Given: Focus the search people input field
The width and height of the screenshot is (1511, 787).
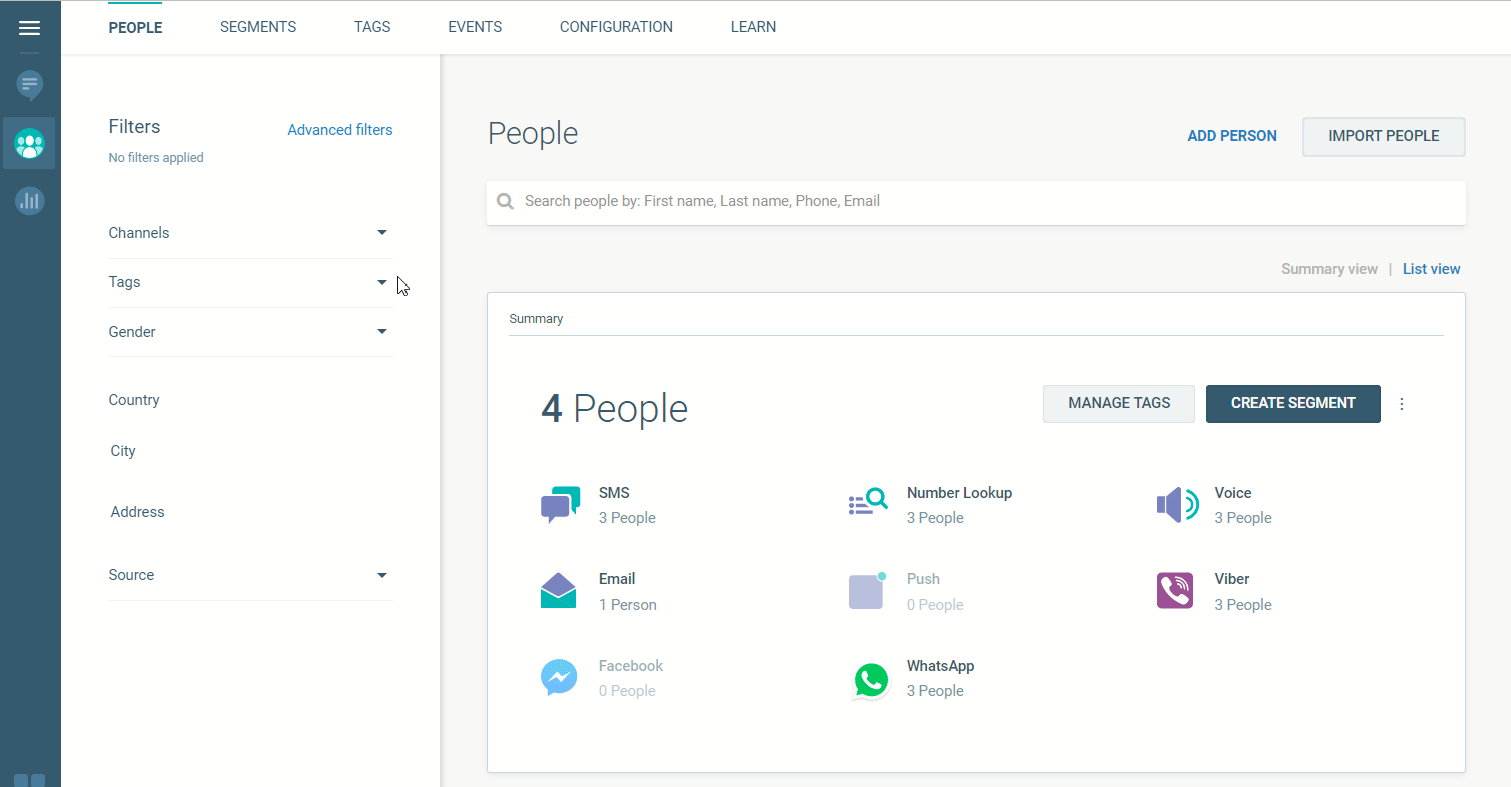Looking at the screenshot, I should point(980,202).
